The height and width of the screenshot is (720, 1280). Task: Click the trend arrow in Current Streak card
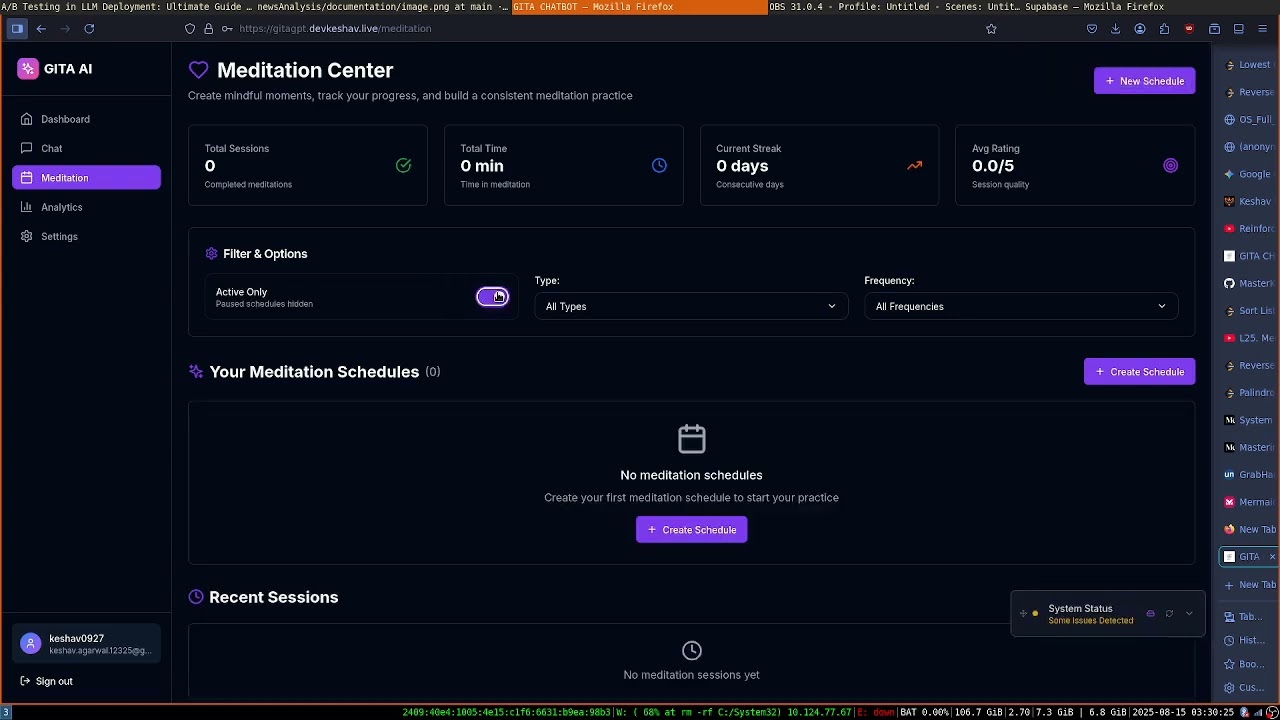tap(914, 166)
